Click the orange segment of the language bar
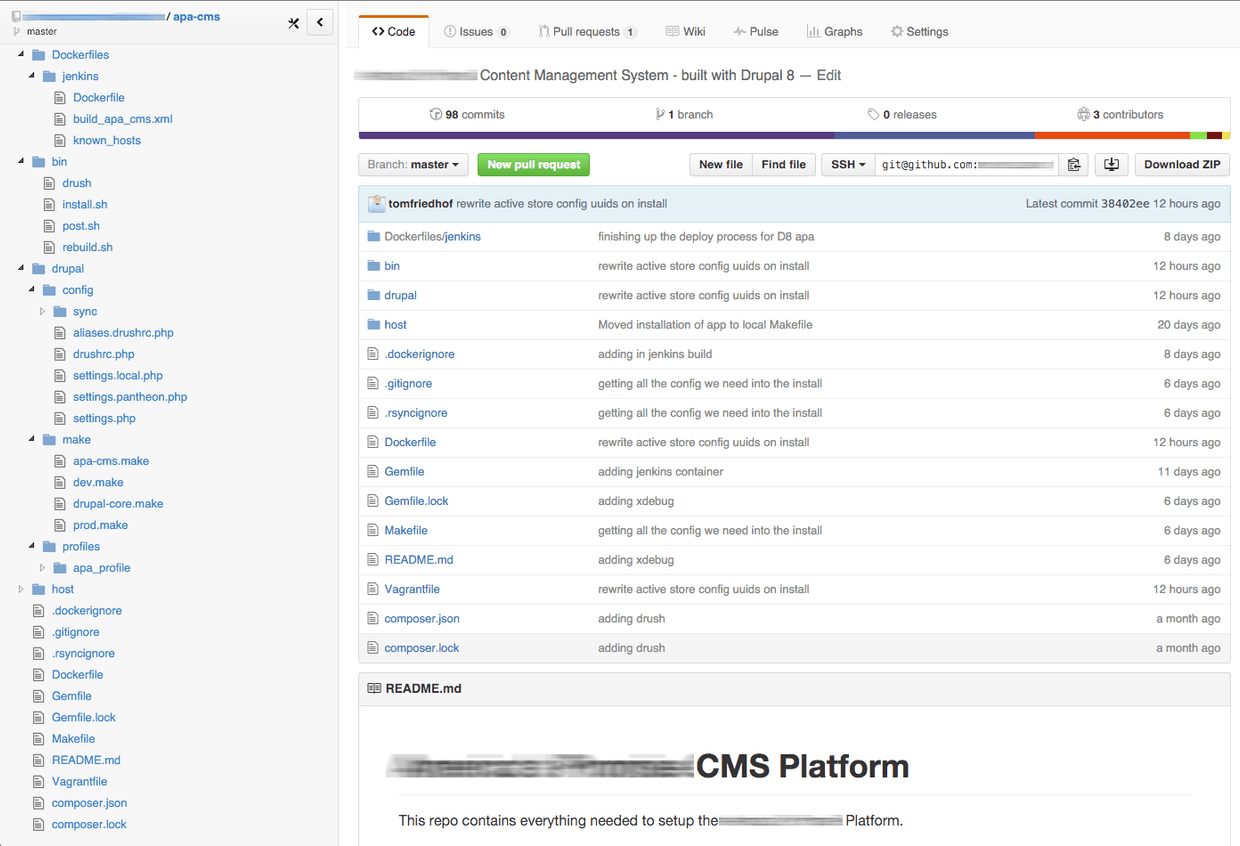Screen dimensions: 1240x846 1112,135
